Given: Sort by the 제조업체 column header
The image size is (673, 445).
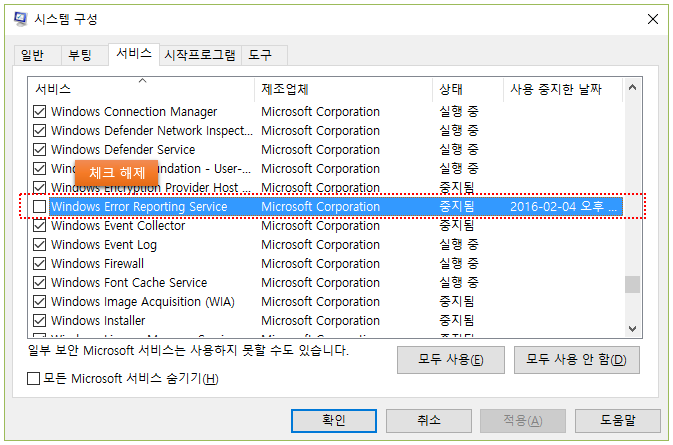Looking at the screenshot, I should [x=343, y=89].
